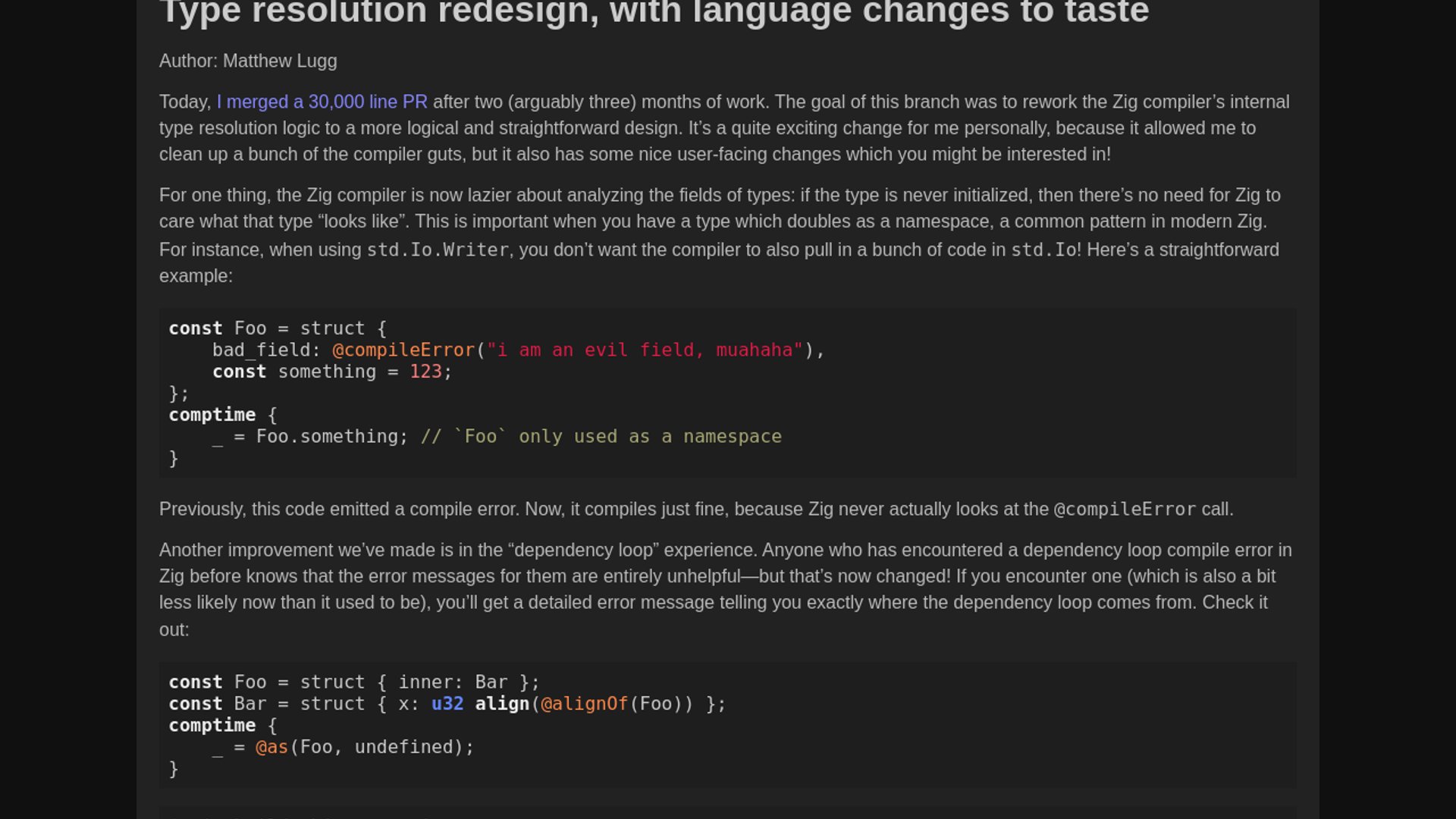
Task: Click the "Type resolution redesign" article heading
Action: [x=654, y=12]
